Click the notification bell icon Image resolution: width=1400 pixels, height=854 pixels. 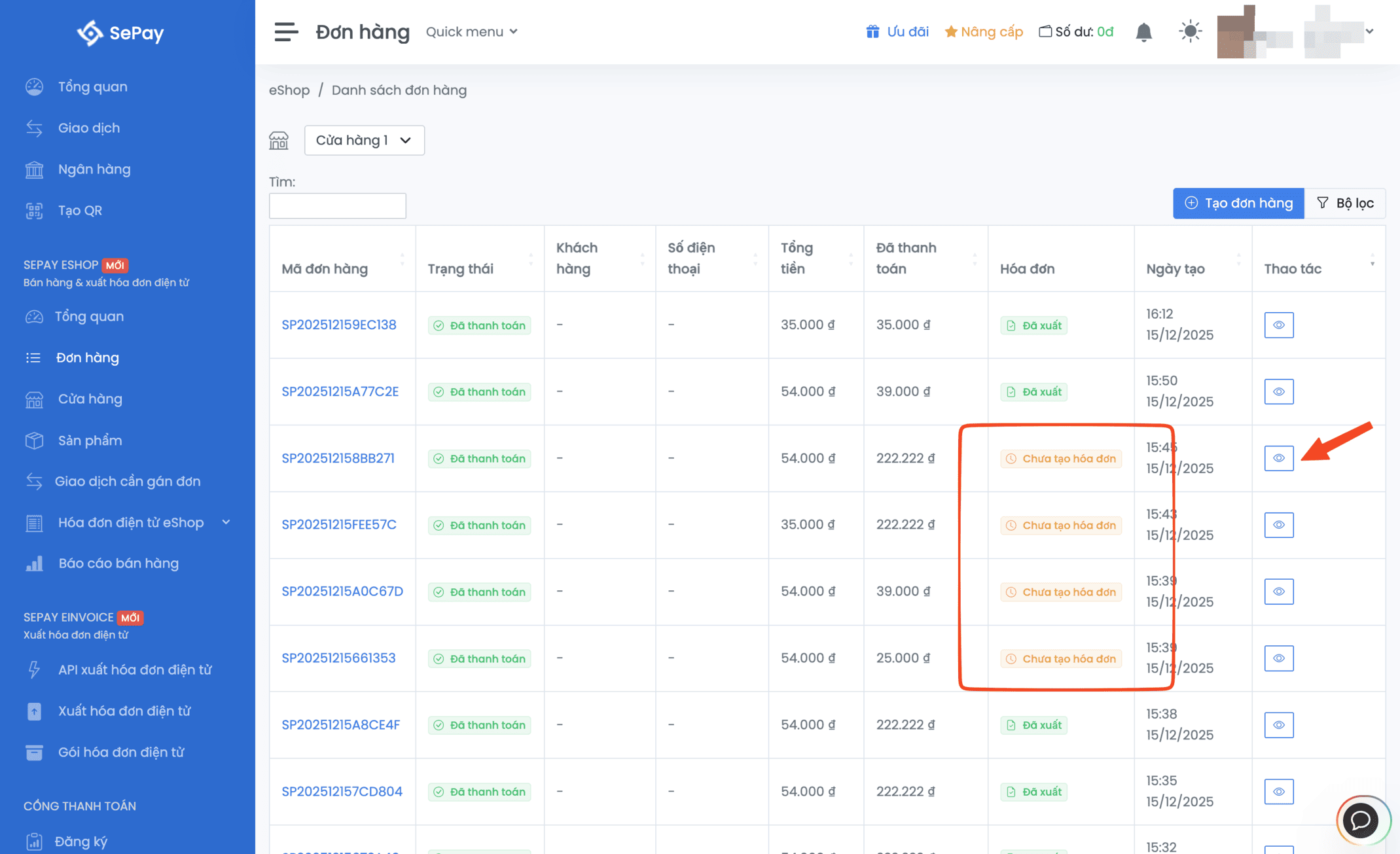pyautogui.click(x=1143, y=31)
